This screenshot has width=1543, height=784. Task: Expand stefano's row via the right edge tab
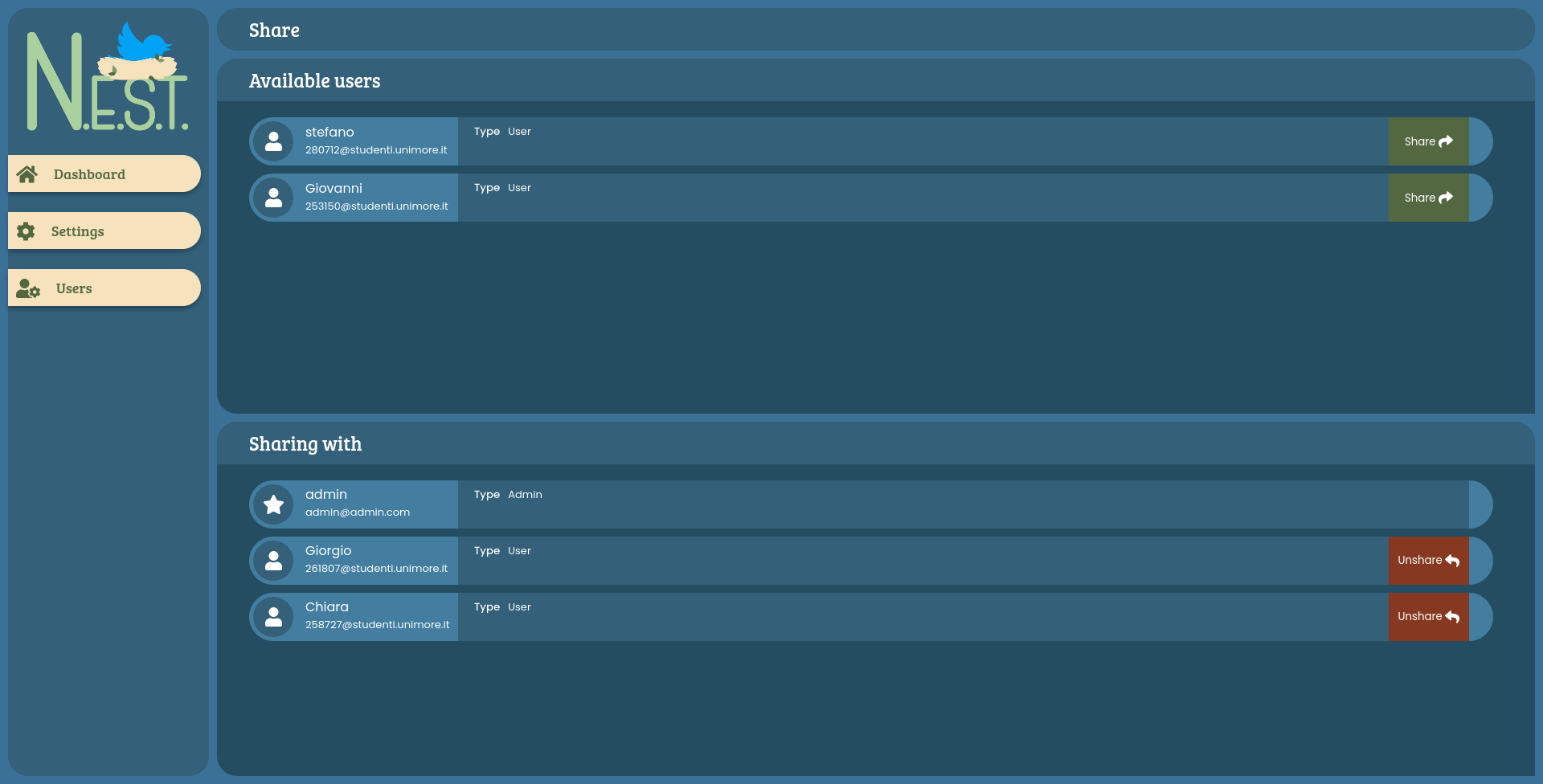pyautogui.click(x=1483, y=141)
